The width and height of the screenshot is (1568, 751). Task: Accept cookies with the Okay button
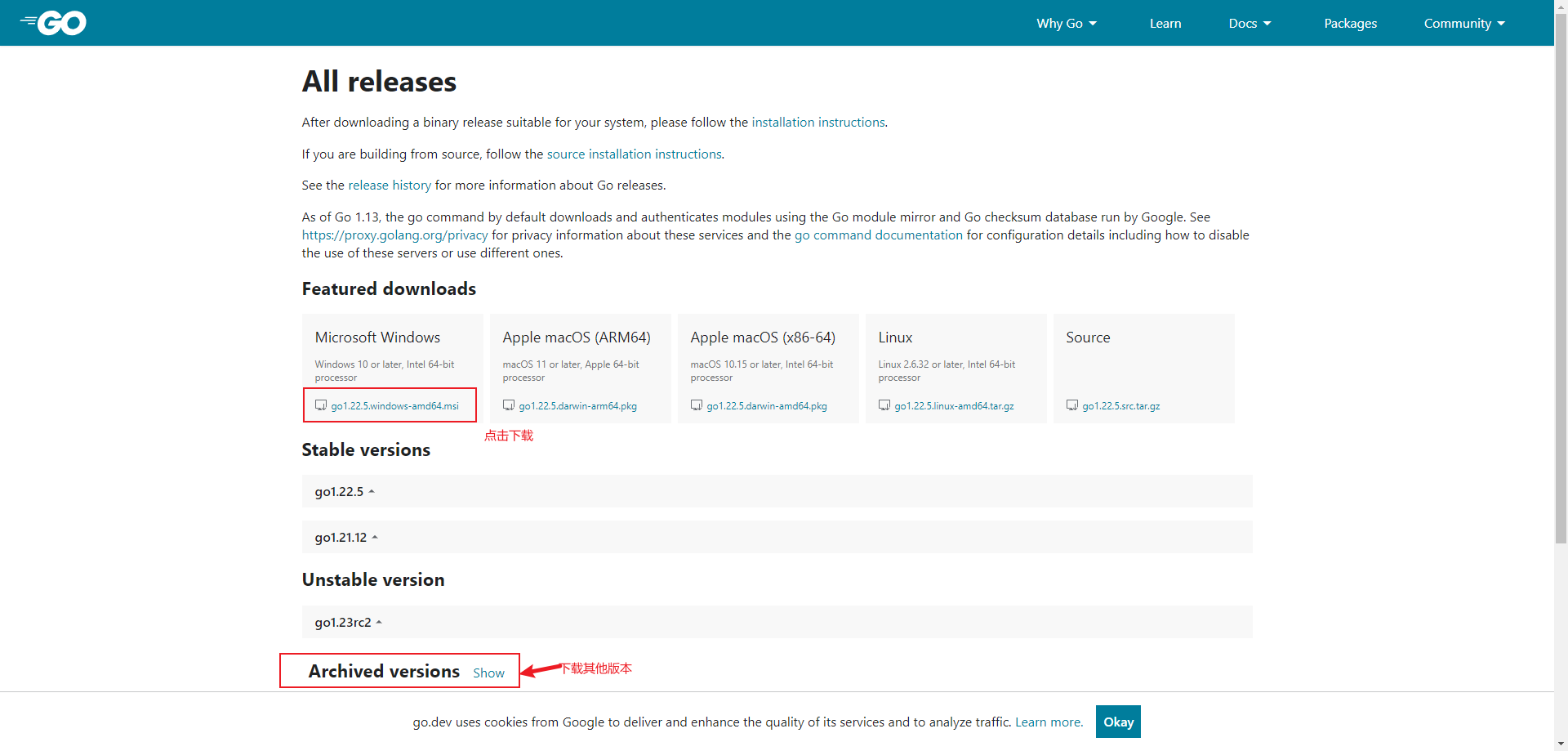tap(1118, 722)
